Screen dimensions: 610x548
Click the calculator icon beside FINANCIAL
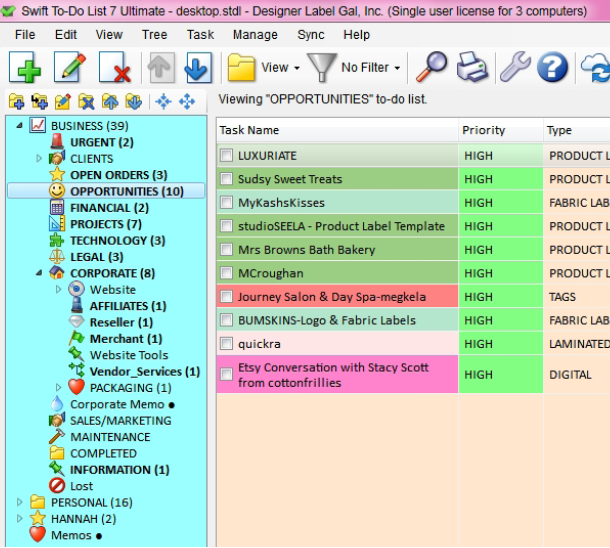coord(57,207)
